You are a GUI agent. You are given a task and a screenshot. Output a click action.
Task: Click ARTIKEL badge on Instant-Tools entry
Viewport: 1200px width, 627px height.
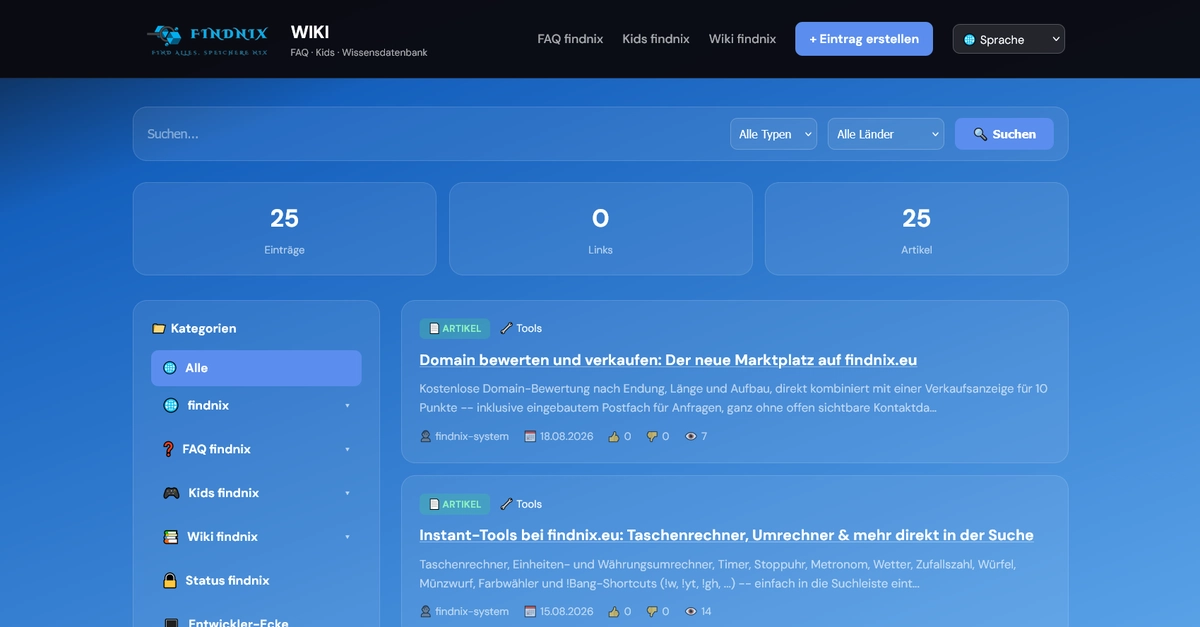click(455, 504)
